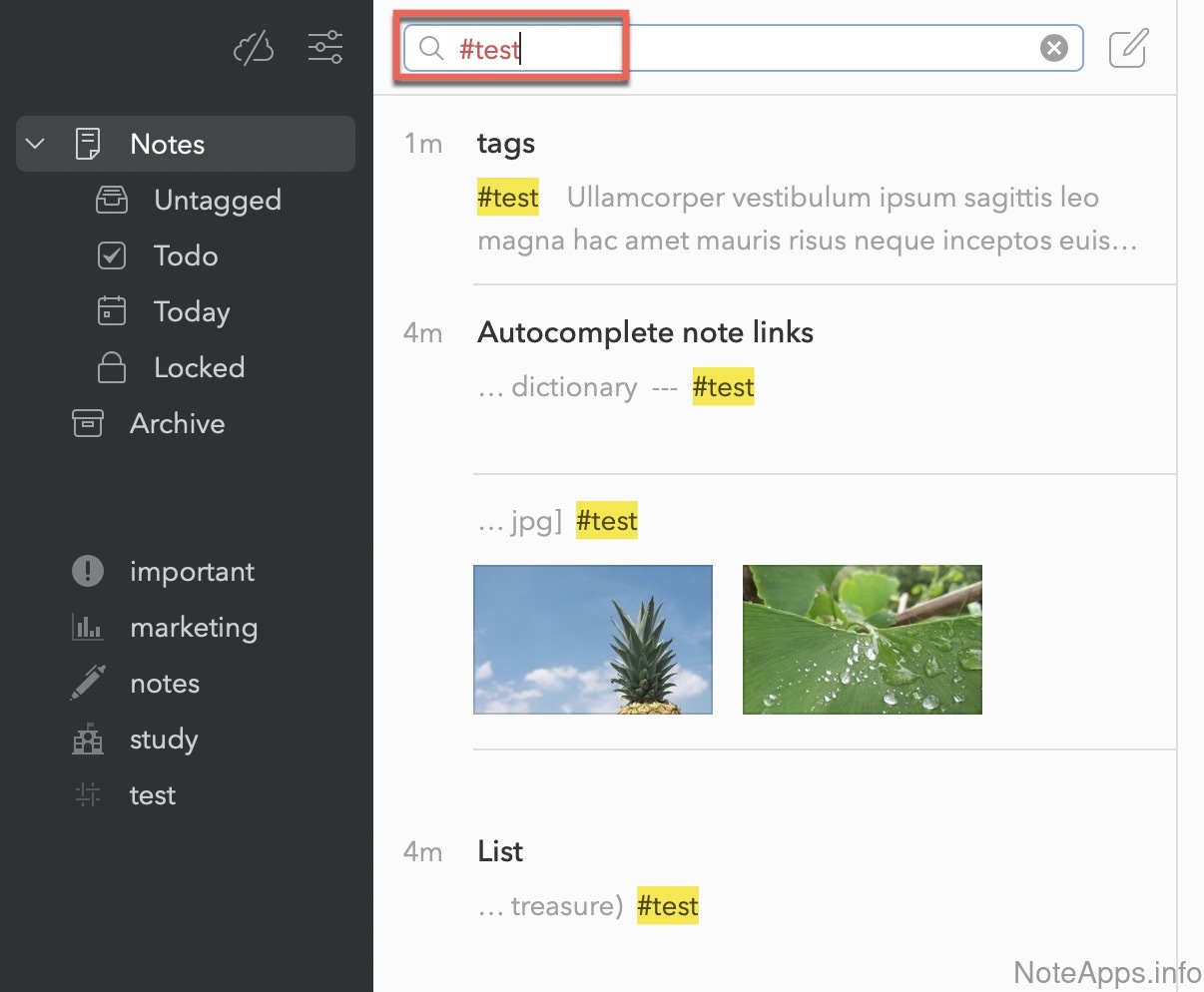Open the Untagged notes filter
Image resolution: width=1204 pixels, height=992 pixels.
tap(217, 200)
